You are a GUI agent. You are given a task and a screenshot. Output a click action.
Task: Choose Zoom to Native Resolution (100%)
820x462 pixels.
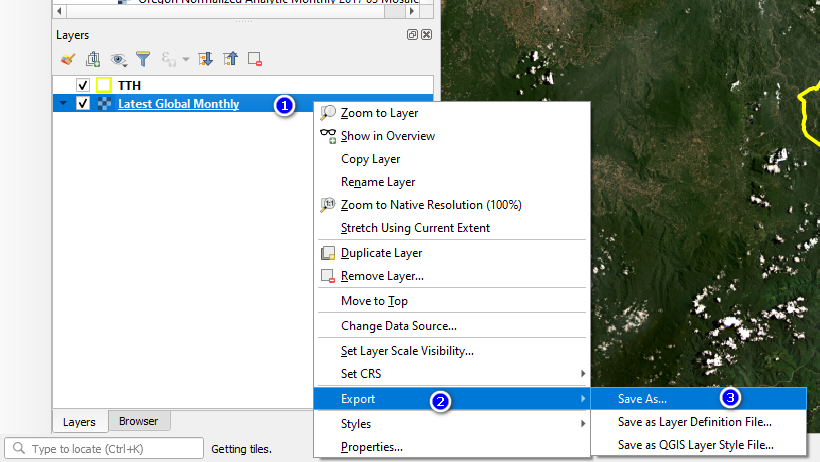[x=452, y=205]
